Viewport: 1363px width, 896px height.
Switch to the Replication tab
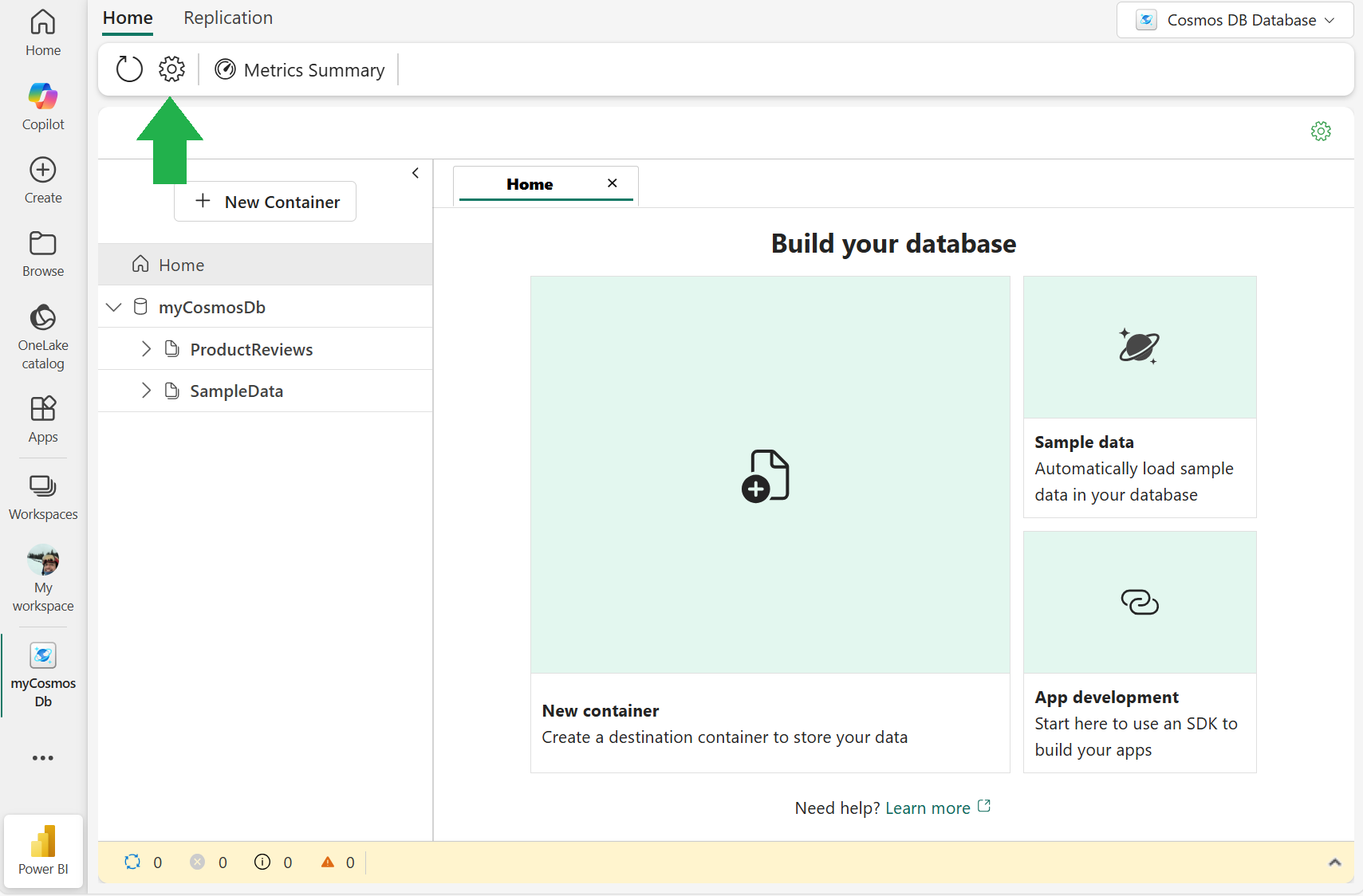point(228,18)
